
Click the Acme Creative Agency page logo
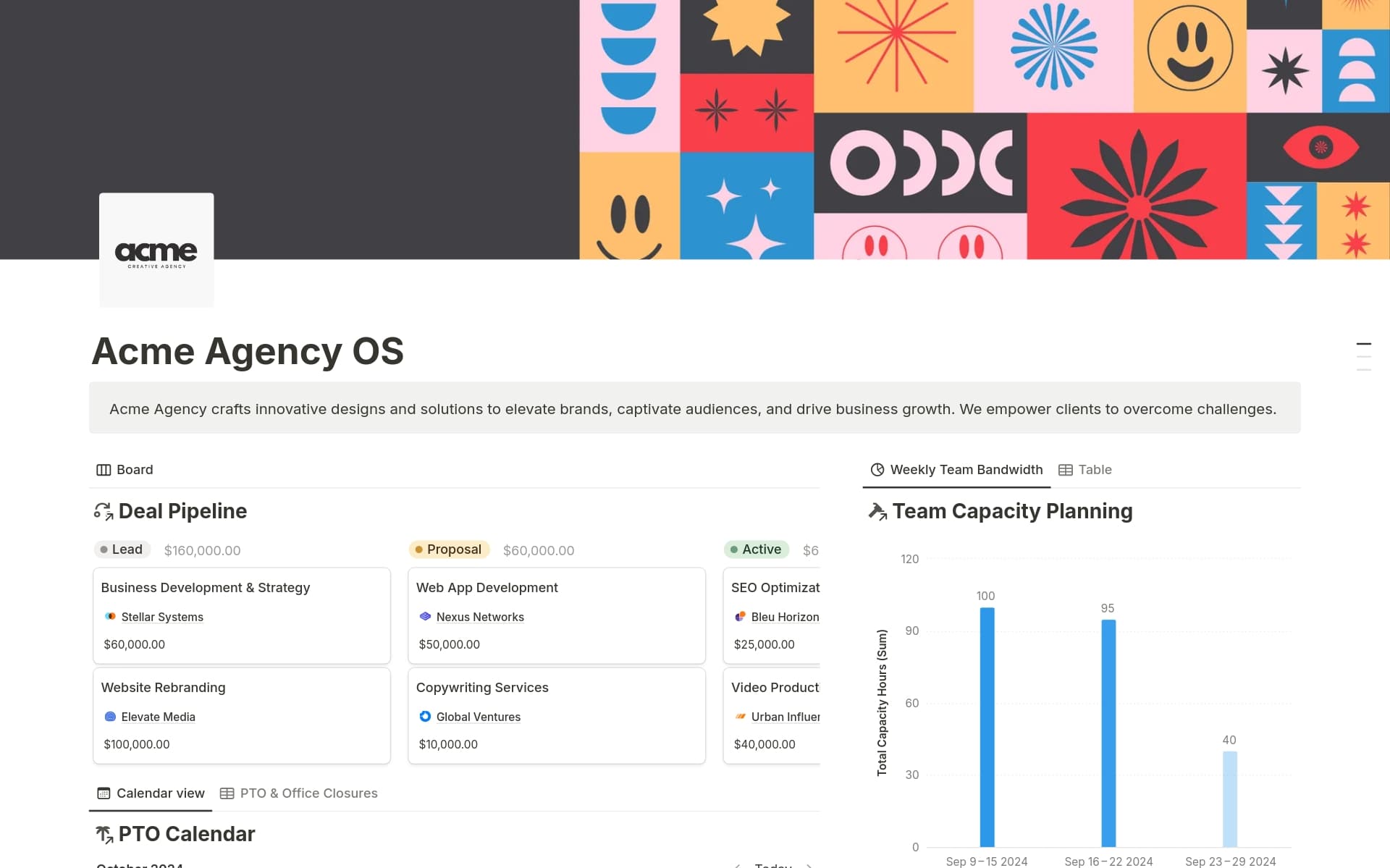pyautogui.click(x=156, y=250)
